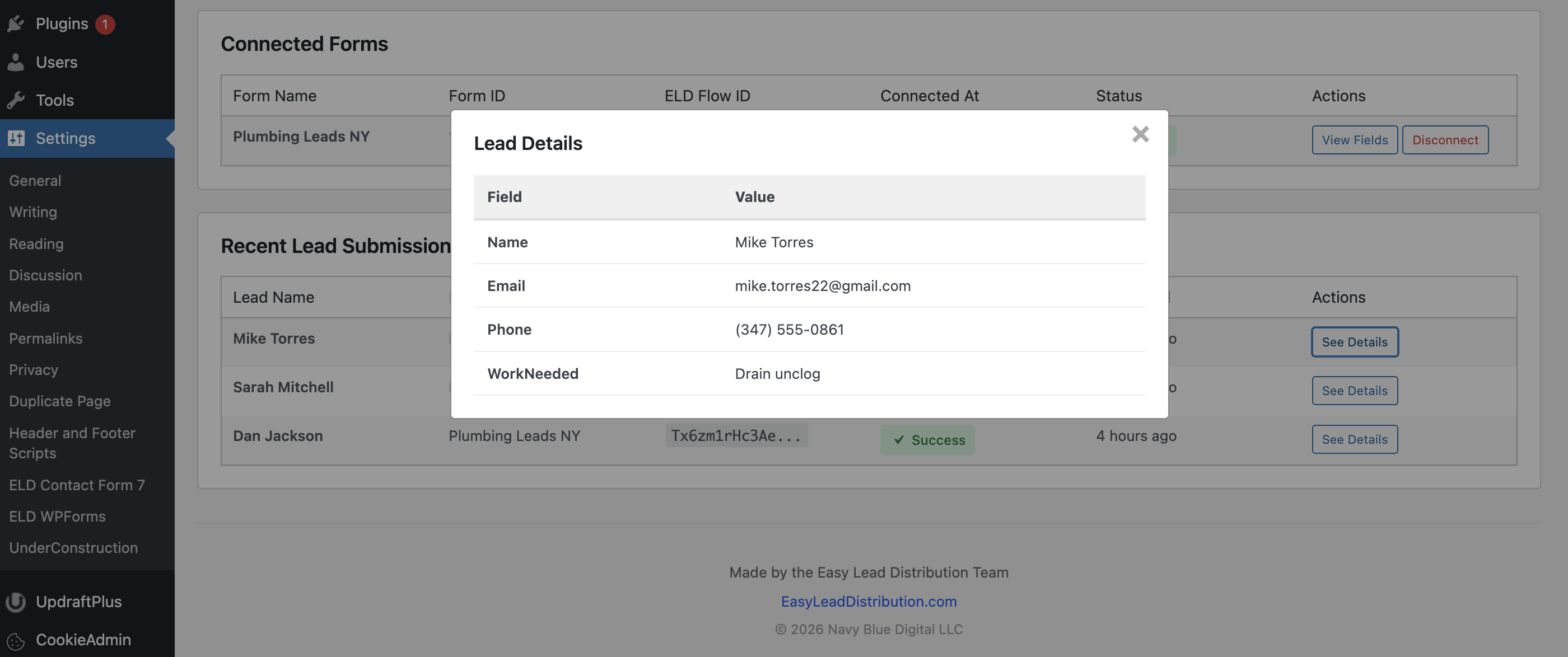
Task: Click the Settings sidebar icon
Action: (16, 138)
